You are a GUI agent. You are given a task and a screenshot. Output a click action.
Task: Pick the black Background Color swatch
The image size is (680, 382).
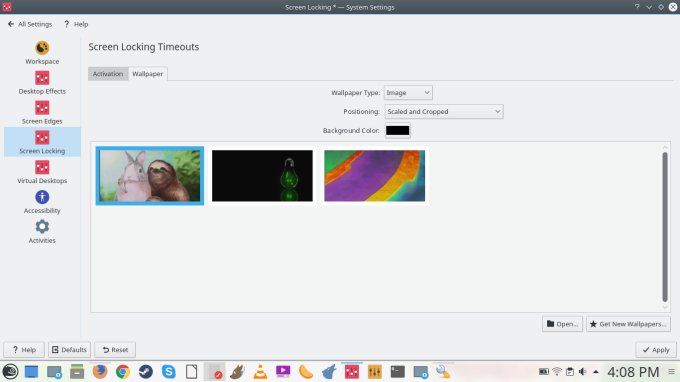(x=397, y=131)
